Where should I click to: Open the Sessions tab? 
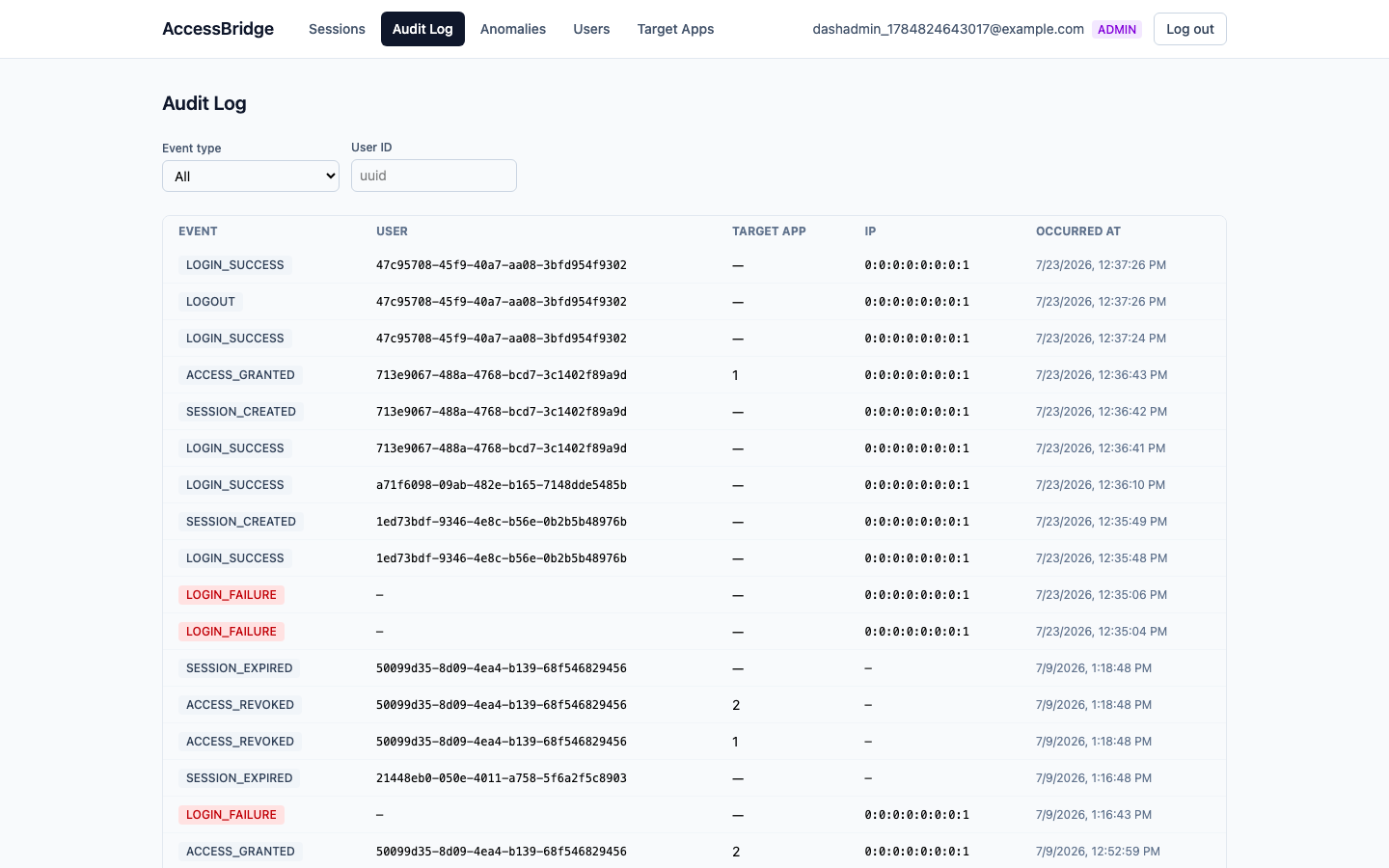(x=337, y=29)
